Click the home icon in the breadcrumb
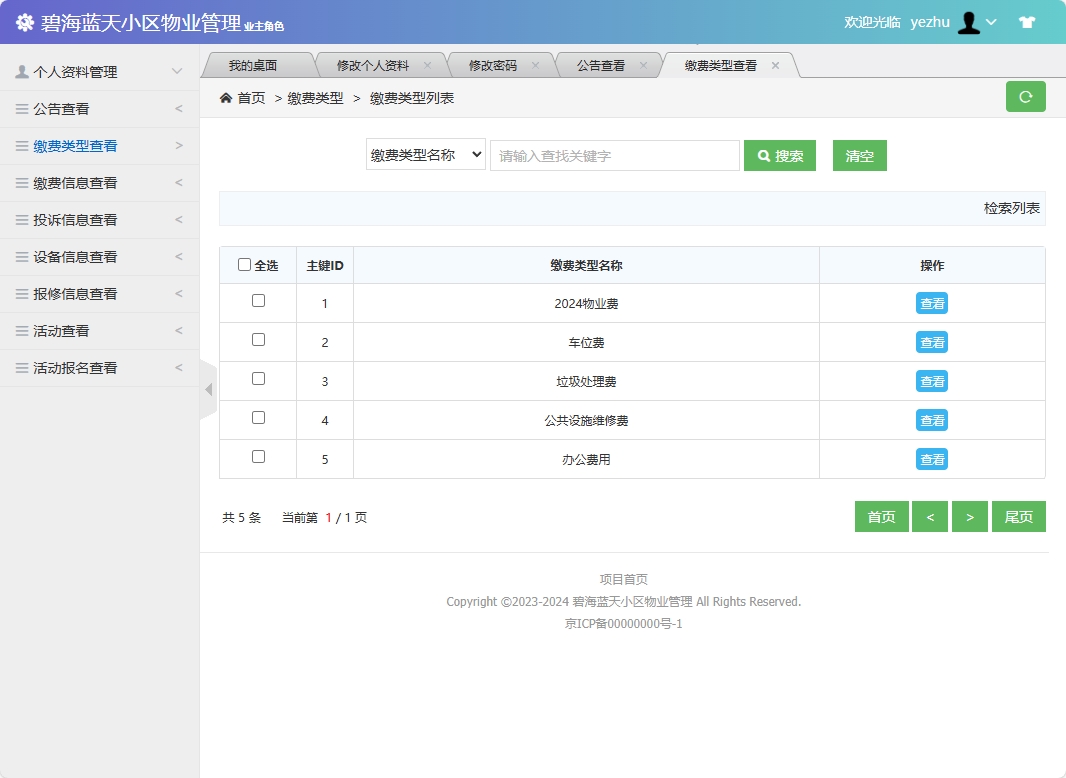This screenshot has width=1066, height=778. click(227, 98)
